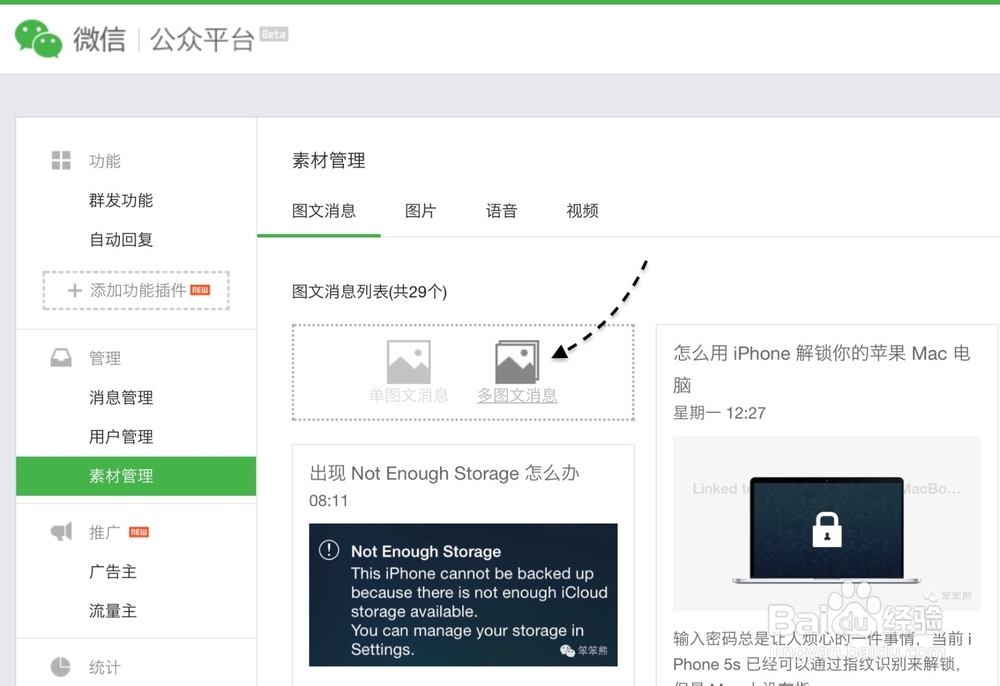This screenshot has width=1000, height=686.
Task: Click 08:11 timestamp
Action: pyautogui.click(x=328, y=500)
